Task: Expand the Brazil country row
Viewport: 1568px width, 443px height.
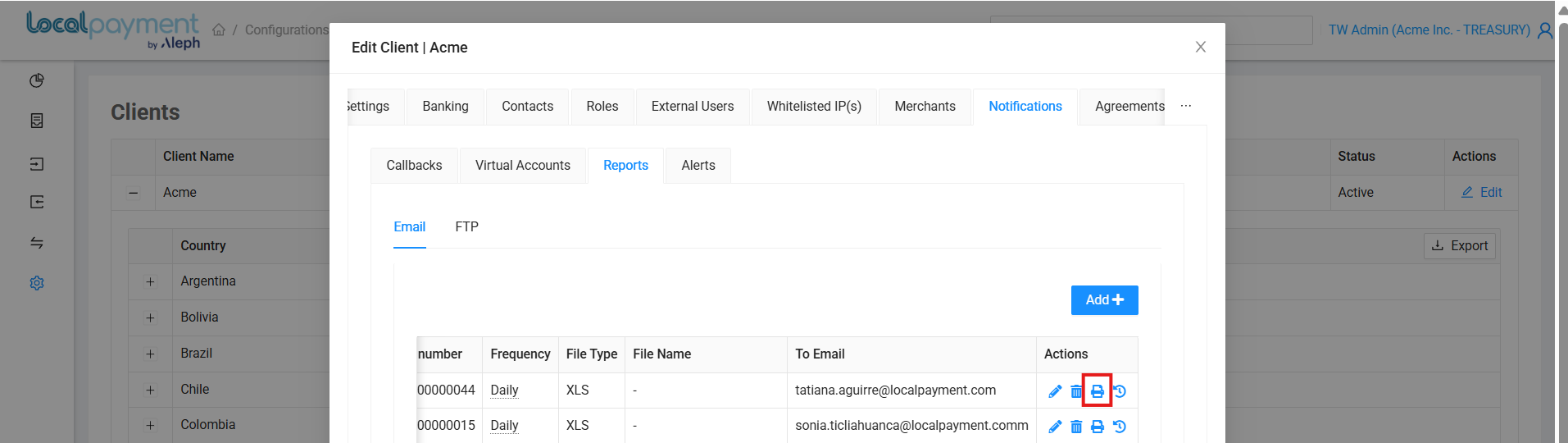Action: coord(150,354)
